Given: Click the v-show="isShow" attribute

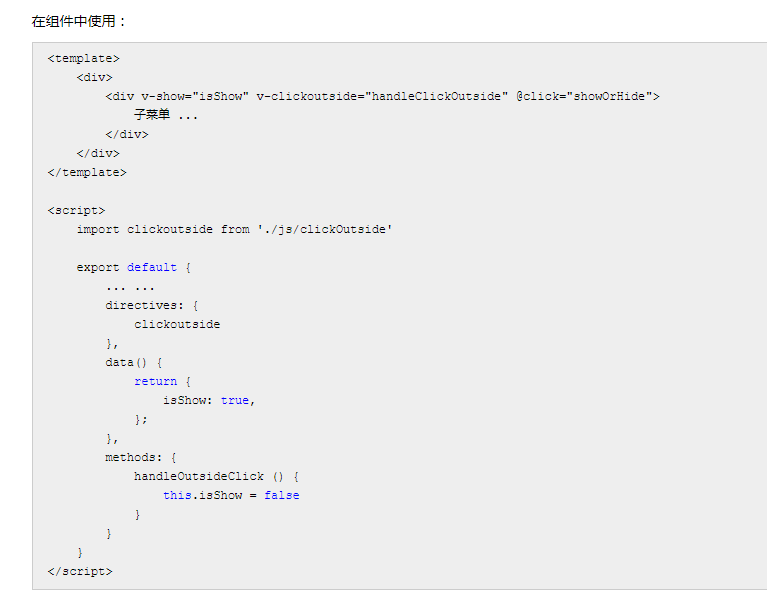Looking at the screenshot, I should pyautogui.click(x=194, y=96).
